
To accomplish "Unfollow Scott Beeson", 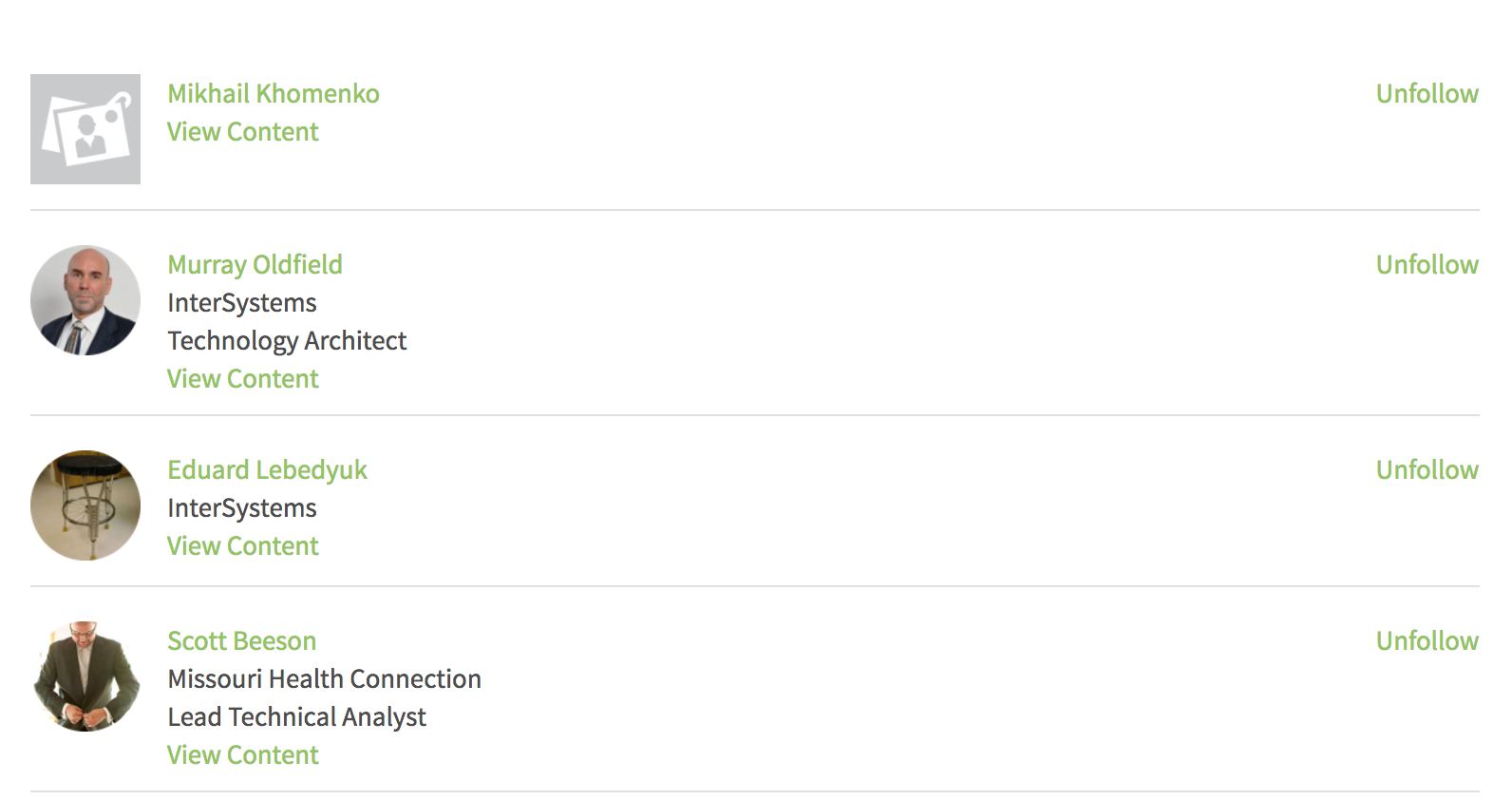I will pyautogui.click(x=1427, y=640).
